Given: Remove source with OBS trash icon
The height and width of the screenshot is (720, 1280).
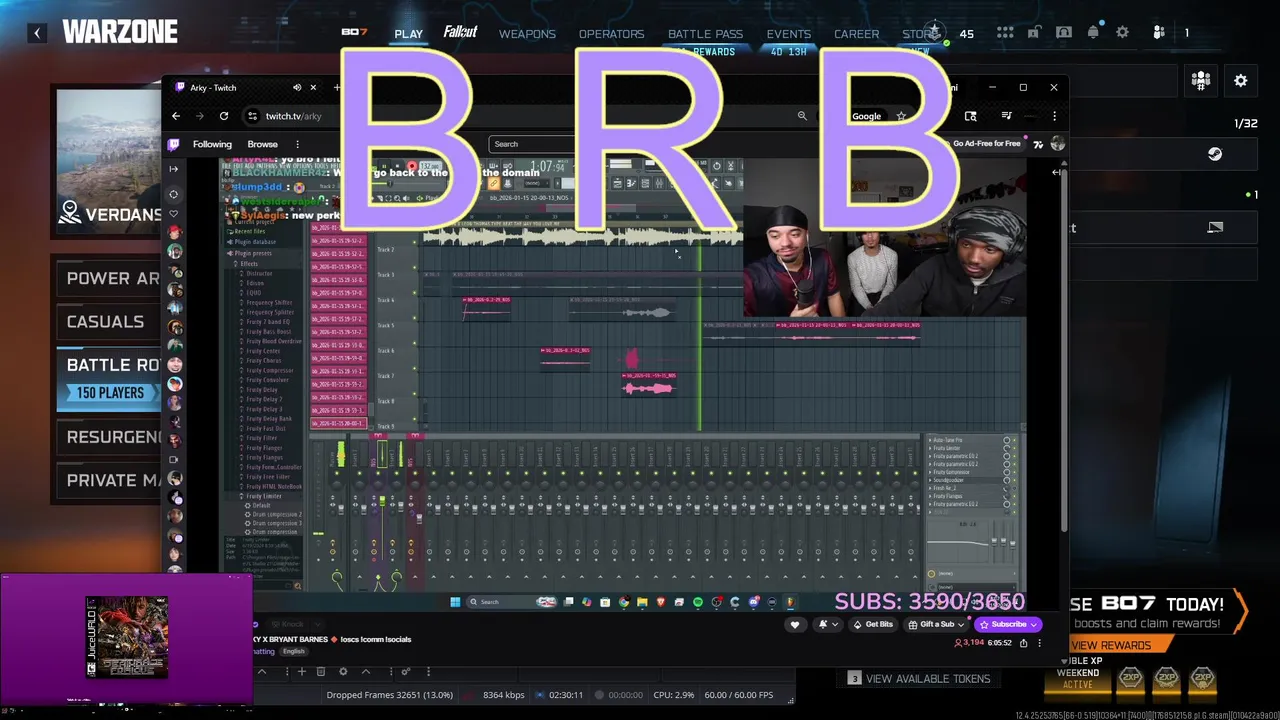Looking at the screenshot, I should (x=321, y=671).
